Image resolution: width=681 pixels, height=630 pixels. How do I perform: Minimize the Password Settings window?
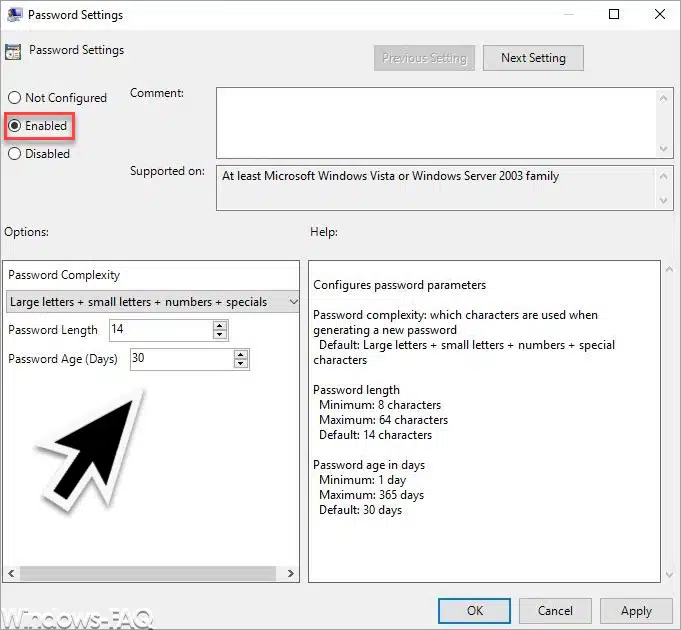click(x=569, y=14)
